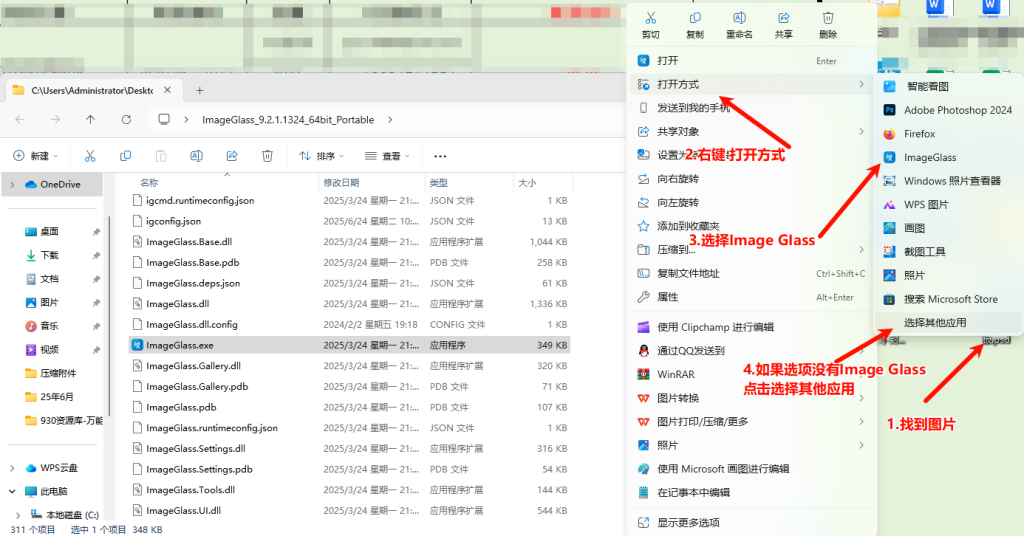Open 下载 folder in the sidebar
The height and width of the screenshot is (536, 1024).
tap(49, 255)
